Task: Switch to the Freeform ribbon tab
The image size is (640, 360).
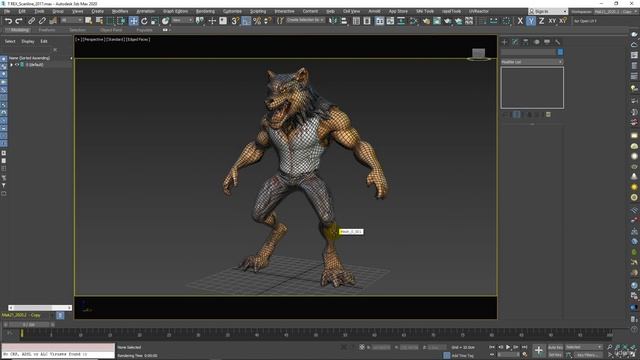Action: pyautogui.click(x=47, y=30)
